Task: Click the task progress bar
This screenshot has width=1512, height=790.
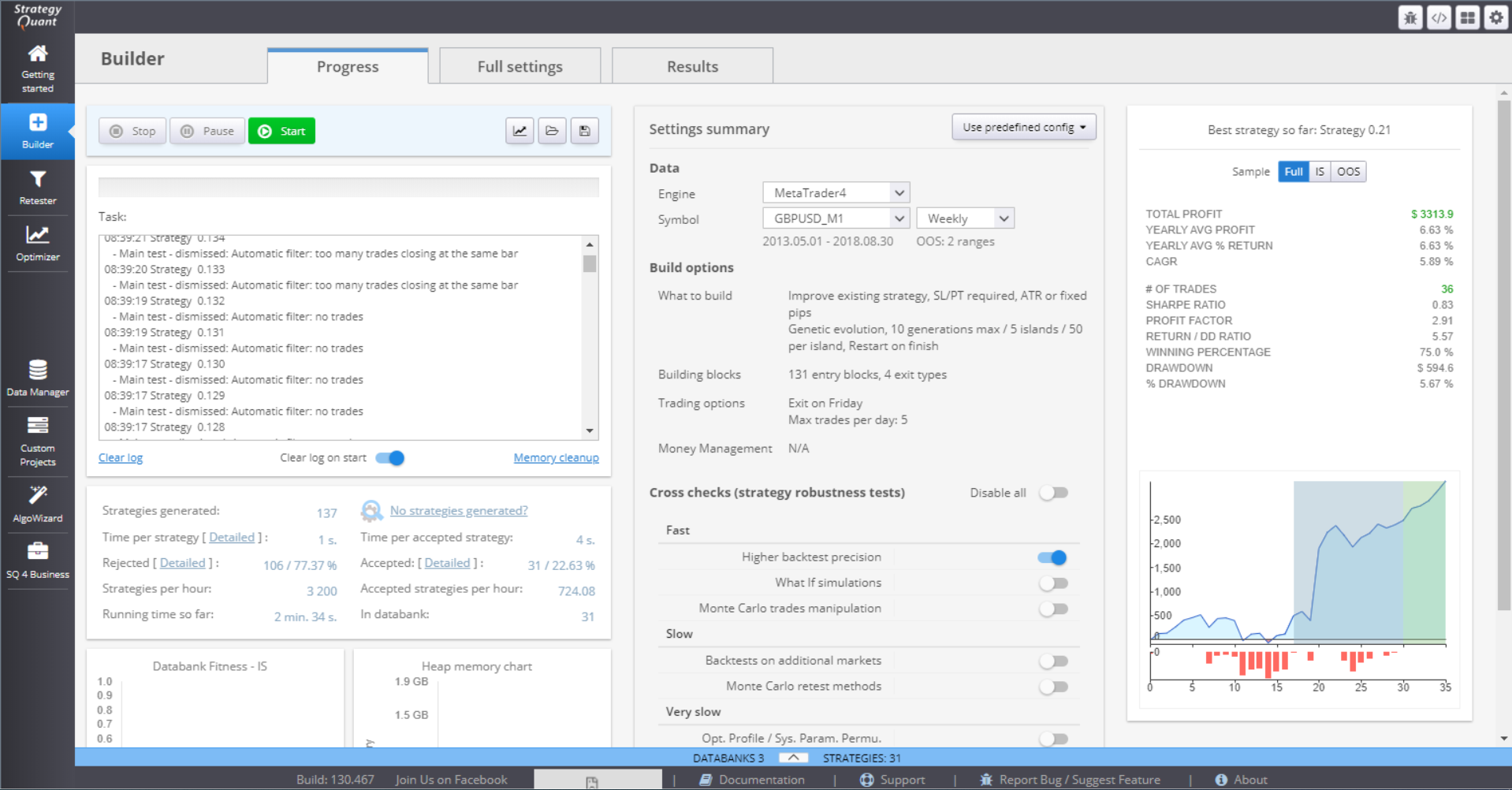Action: (348, 187)
